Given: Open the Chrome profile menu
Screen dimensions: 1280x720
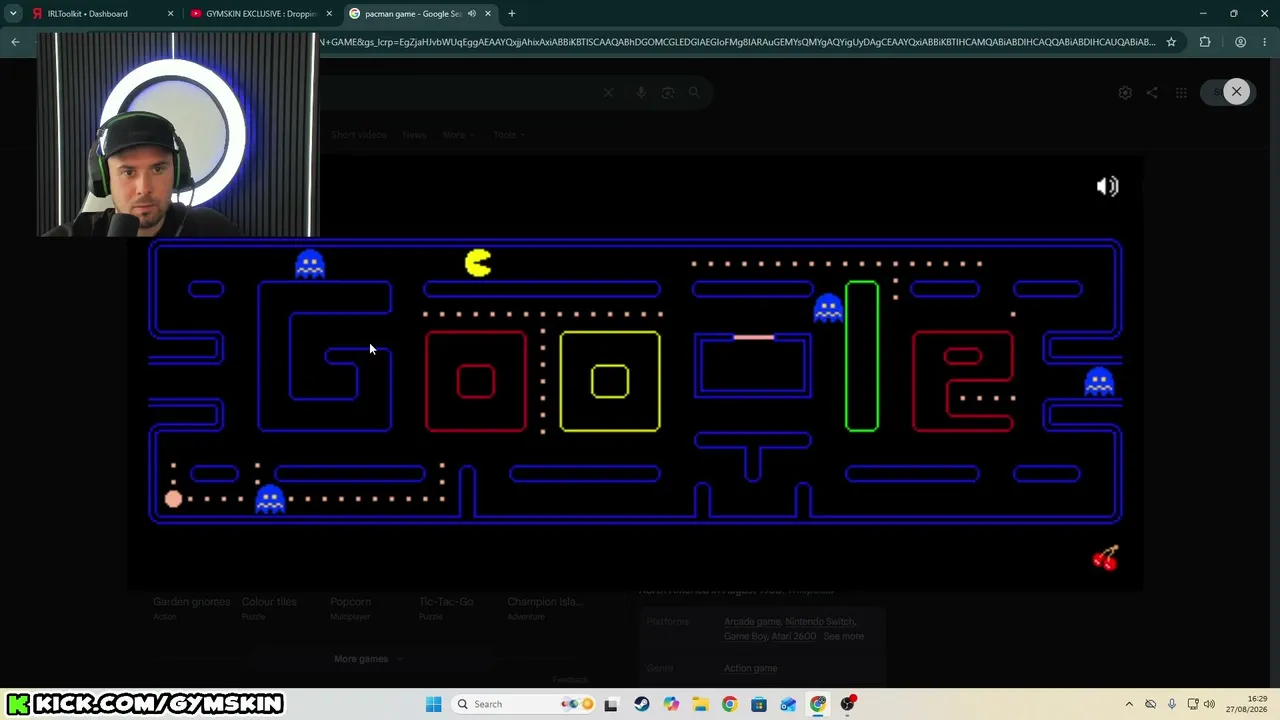Looking at the screenshot, I should tap(1240, 42).
